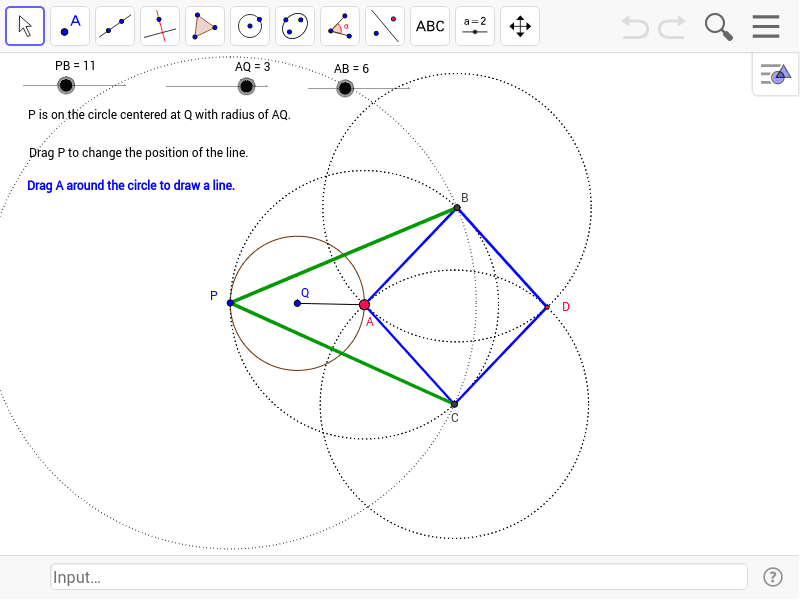800x600 pixels.
Task: Select the Move arrow tool
Action: pos(25,26)
